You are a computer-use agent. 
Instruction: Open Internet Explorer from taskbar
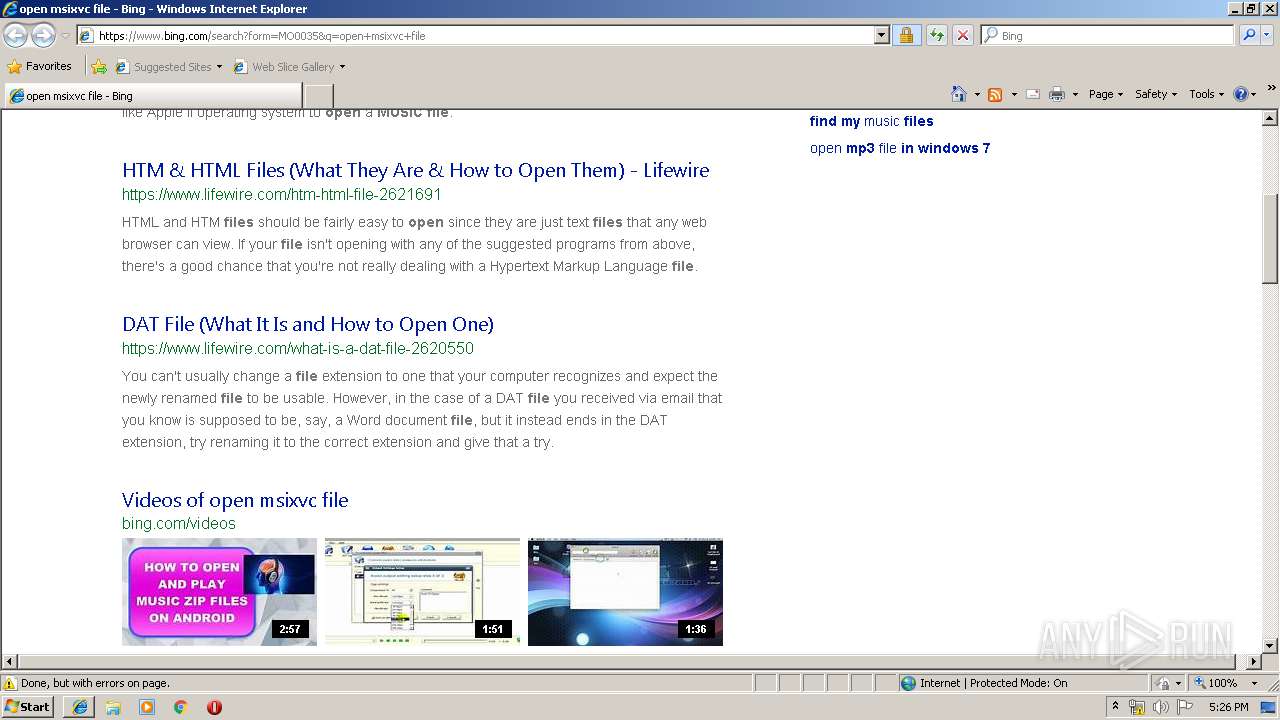pos(80,707)
